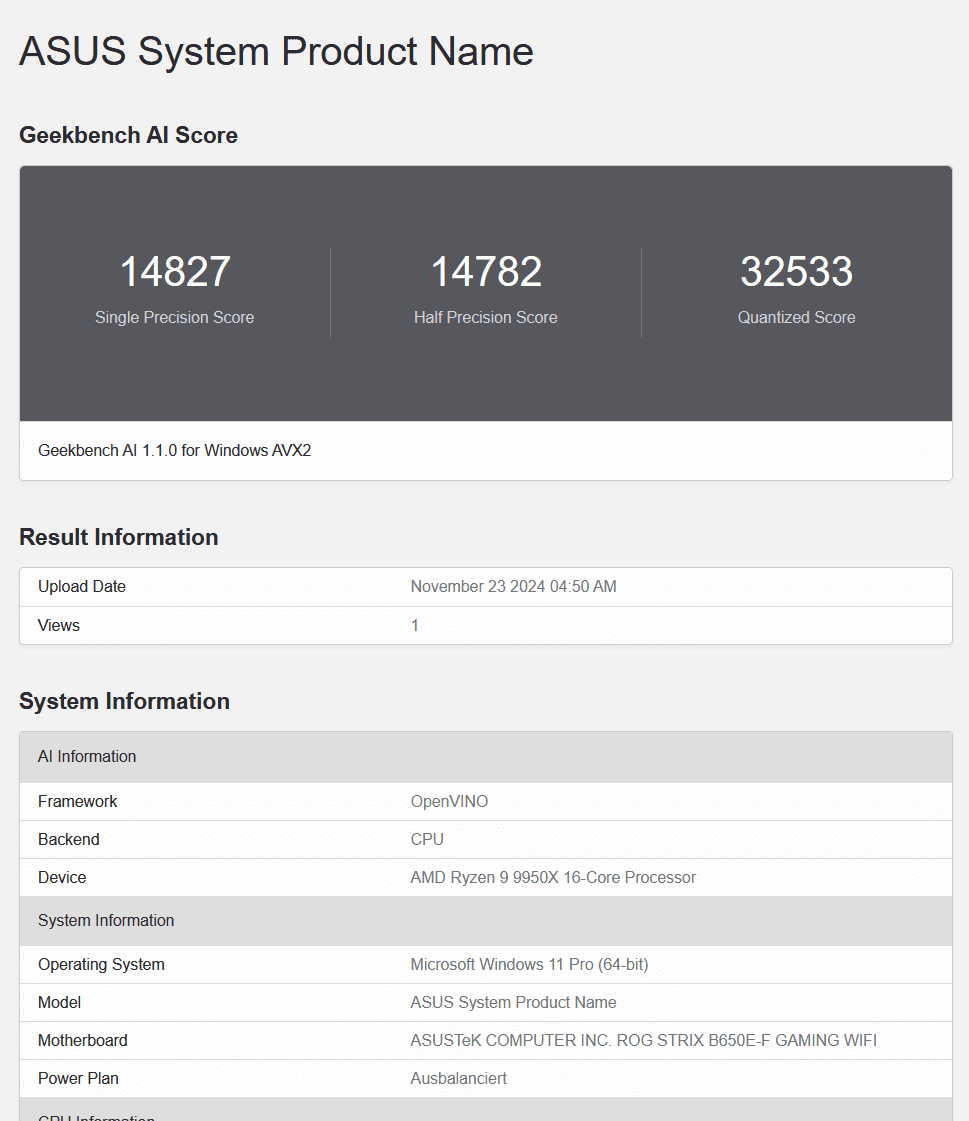Click the Half Precision Score label

point(486,317)
